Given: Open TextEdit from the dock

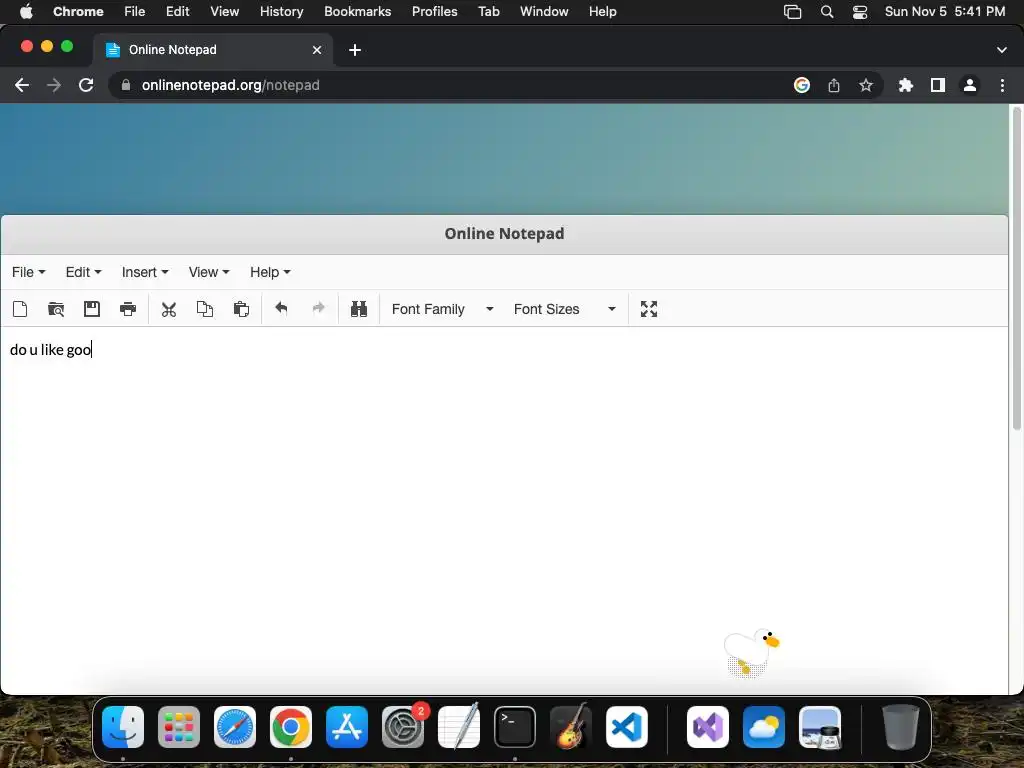Looking at the screenshot, I should coord(459,726).
